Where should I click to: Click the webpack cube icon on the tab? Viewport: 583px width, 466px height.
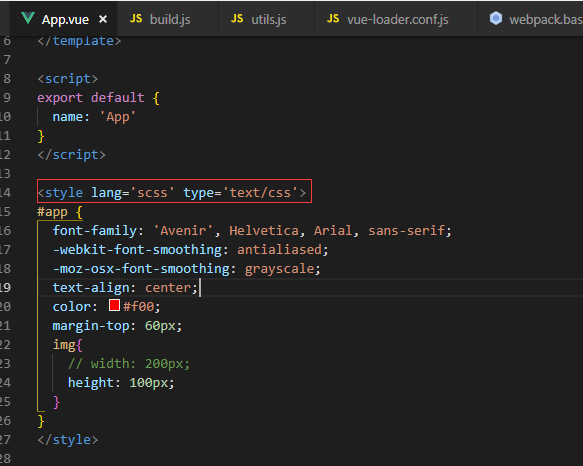click(x=496, y=18)
